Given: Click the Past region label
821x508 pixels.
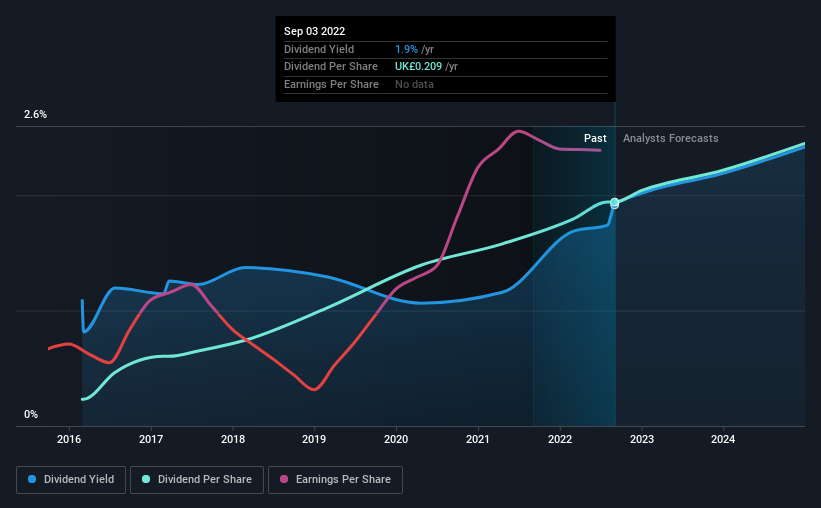Looking at the screenshot, I should [595, 138].
